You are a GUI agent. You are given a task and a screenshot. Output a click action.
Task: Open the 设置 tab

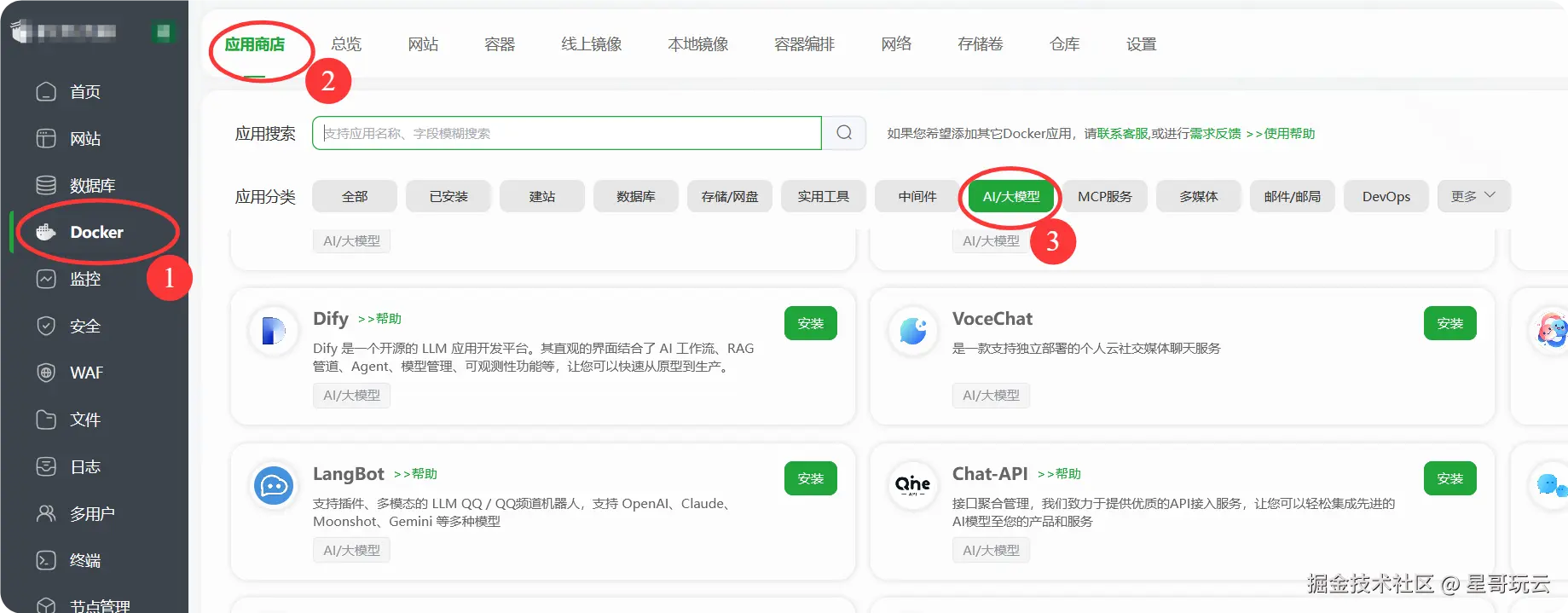(x=1142, y=44)
